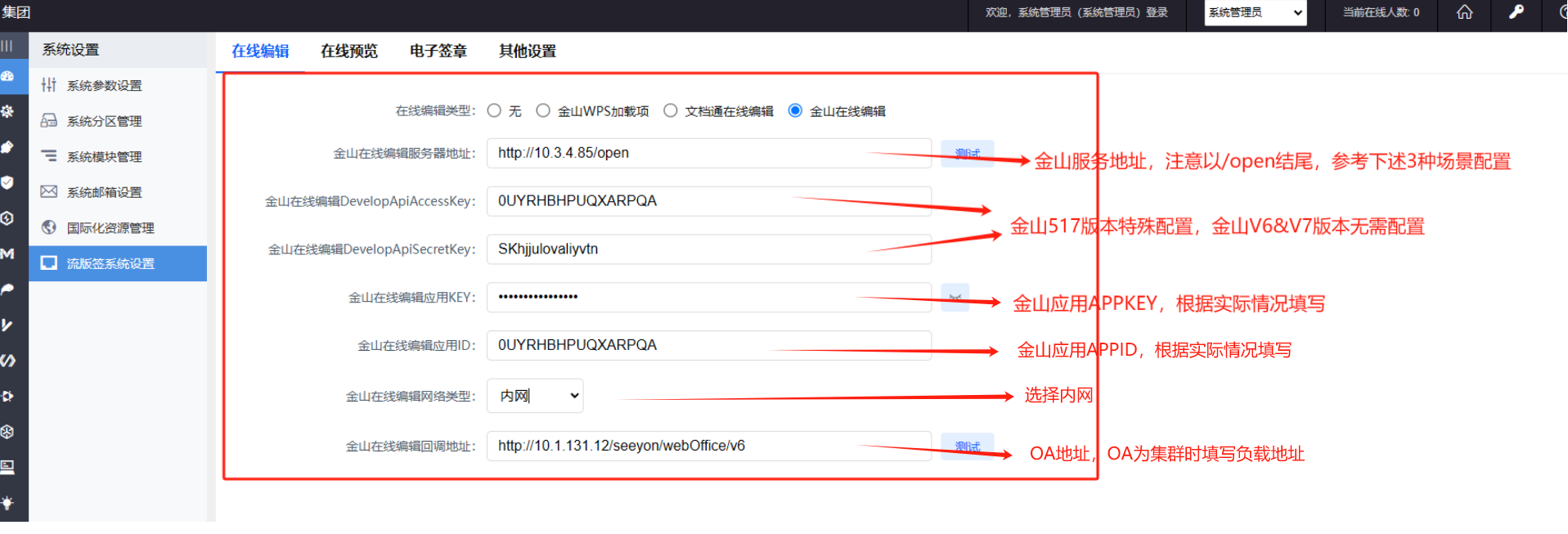The image size is (1568, 534).
Task: Click the 金山在线编辑应用KEY password field
Action: point(709,297)
